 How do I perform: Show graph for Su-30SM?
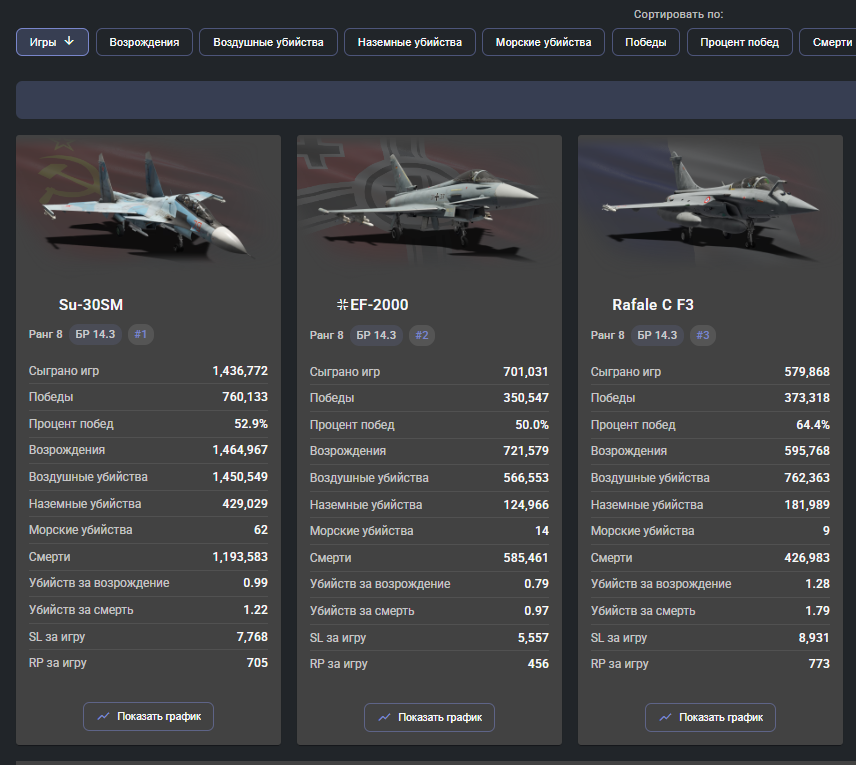[148, 716]
